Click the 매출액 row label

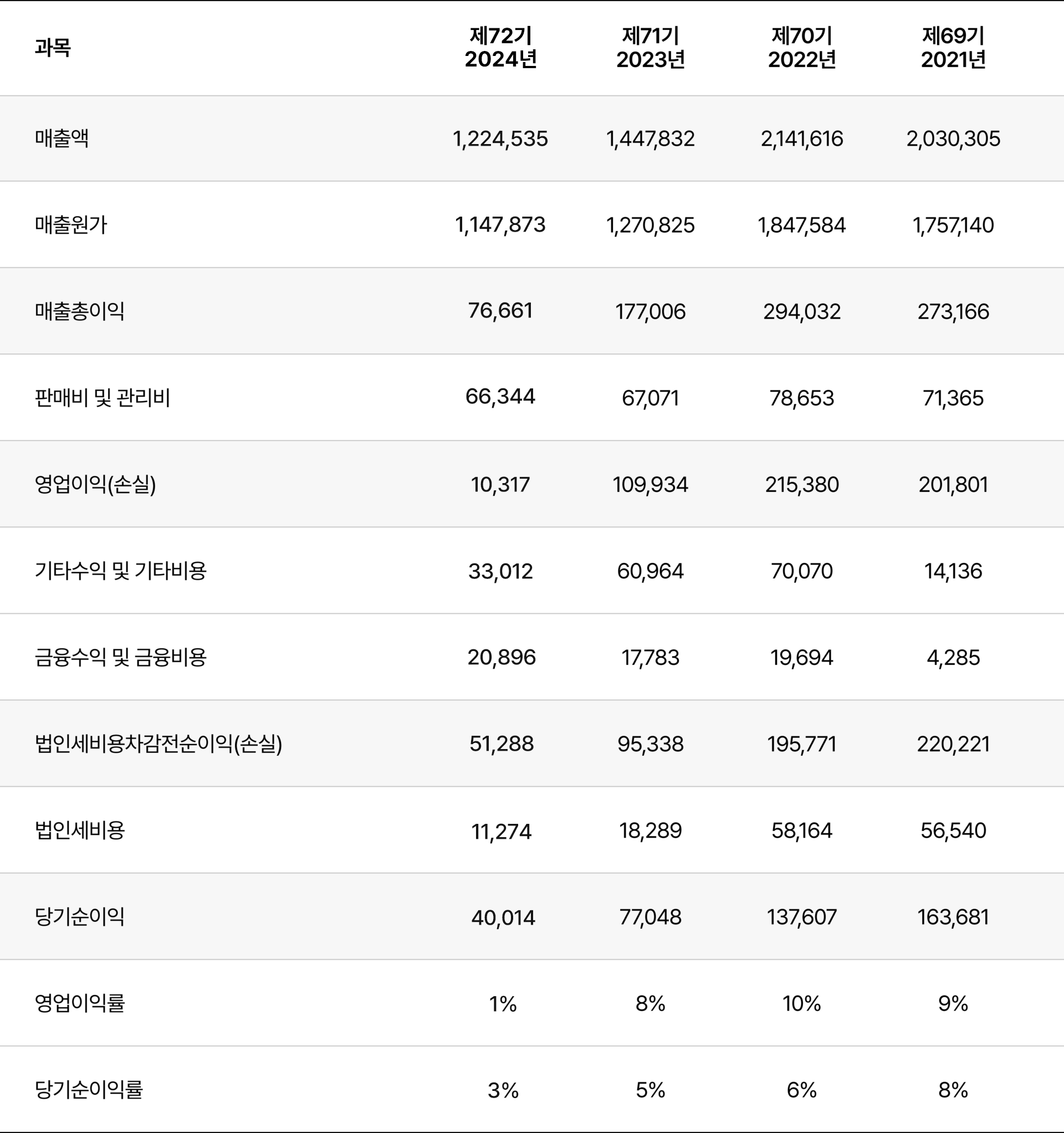(62, 139)
